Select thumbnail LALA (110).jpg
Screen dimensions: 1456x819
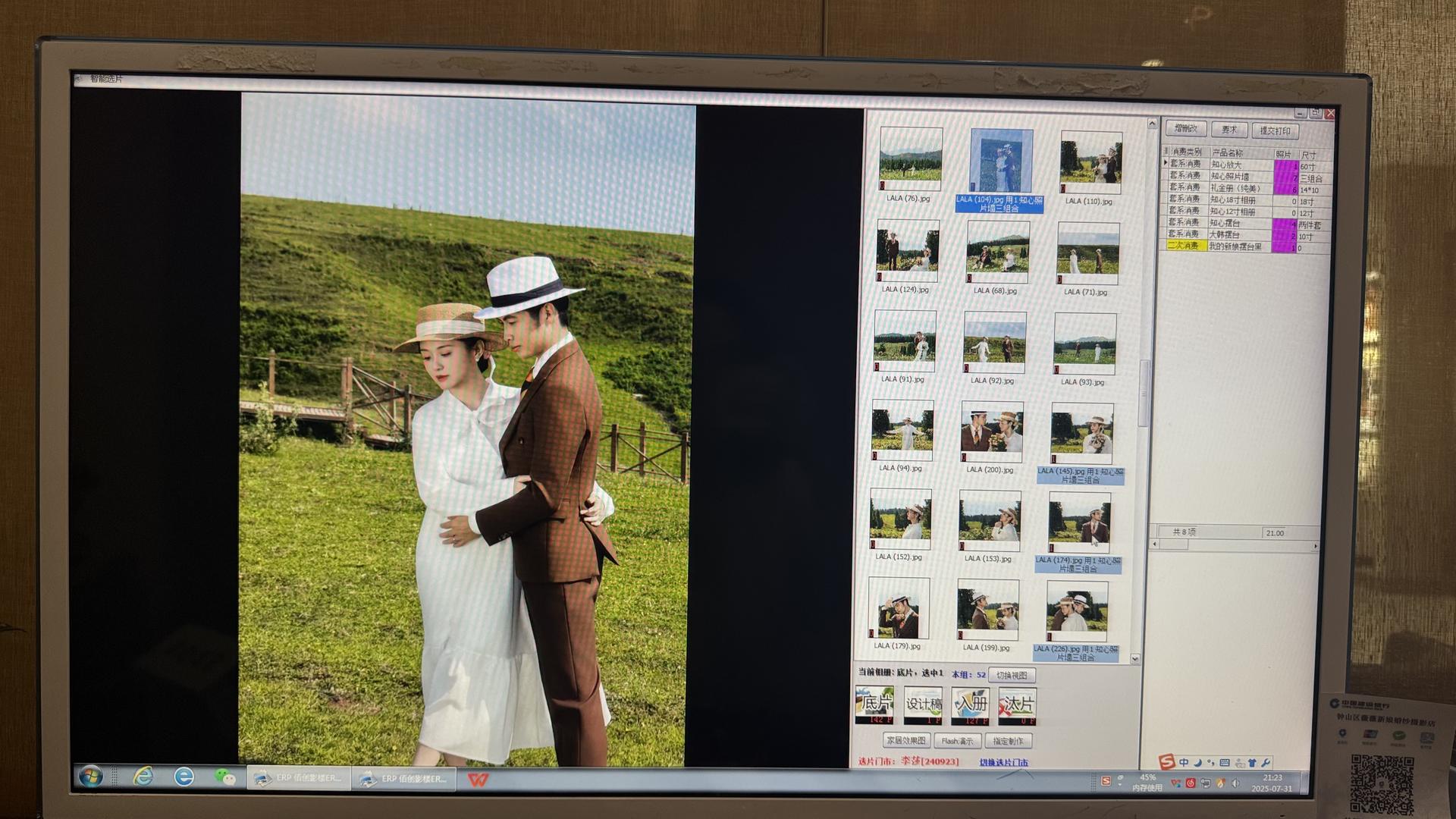click(x=1090, y=162)
